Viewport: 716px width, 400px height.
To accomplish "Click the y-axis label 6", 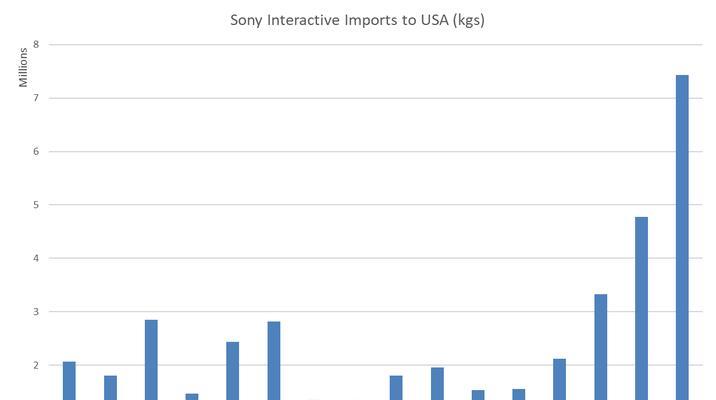I will (36, 152).
